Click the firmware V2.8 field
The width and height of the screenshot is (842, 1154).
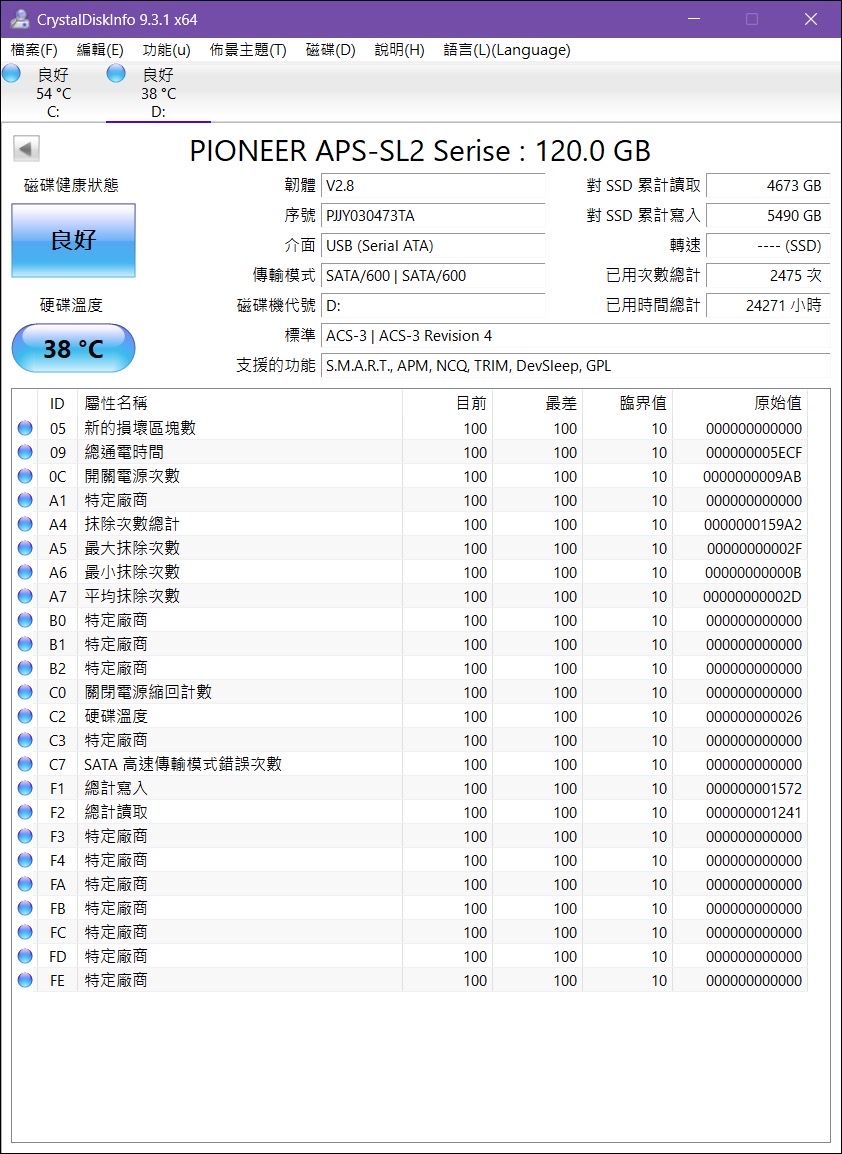pyautogui.click(x=434, y=186)
